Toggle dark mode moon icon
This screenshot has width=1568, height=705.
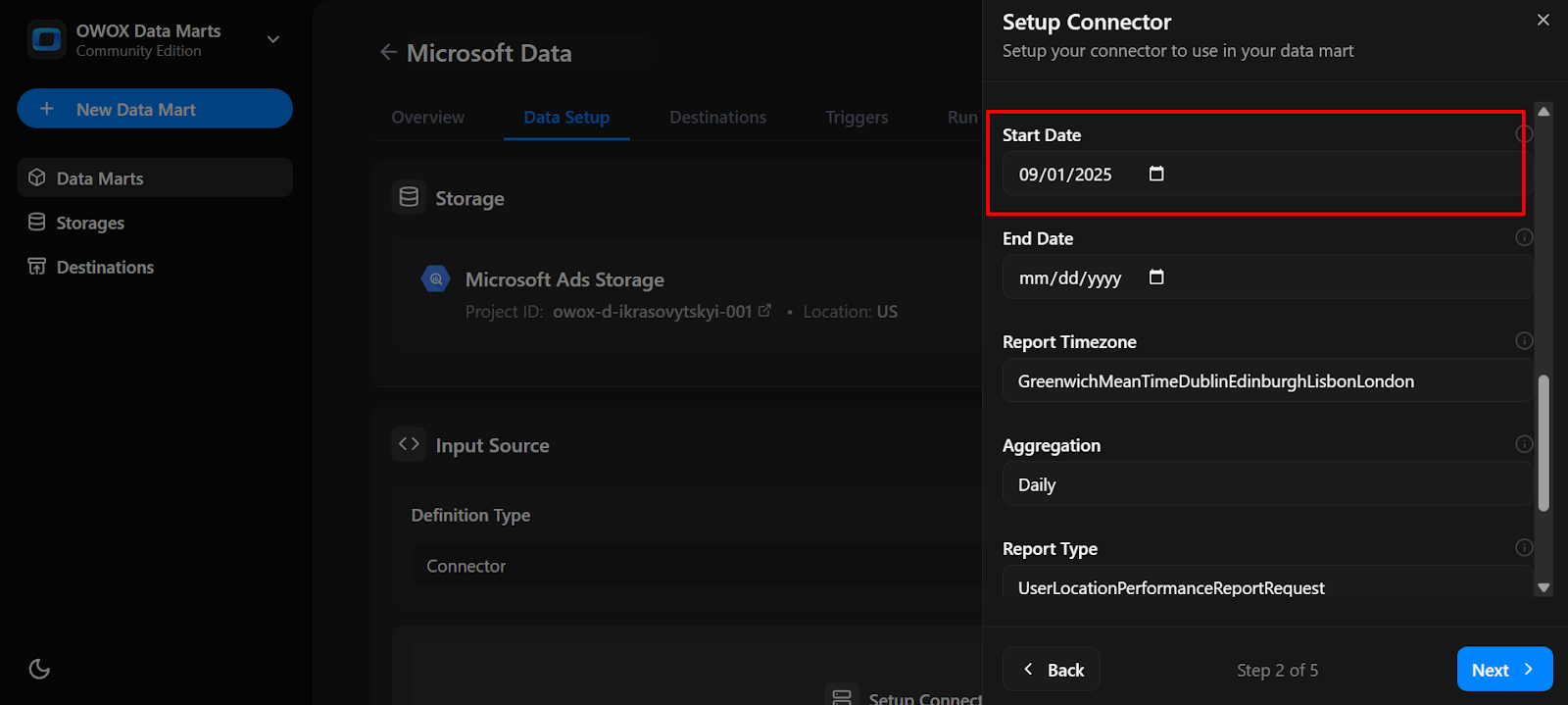(x=39, y=669)
